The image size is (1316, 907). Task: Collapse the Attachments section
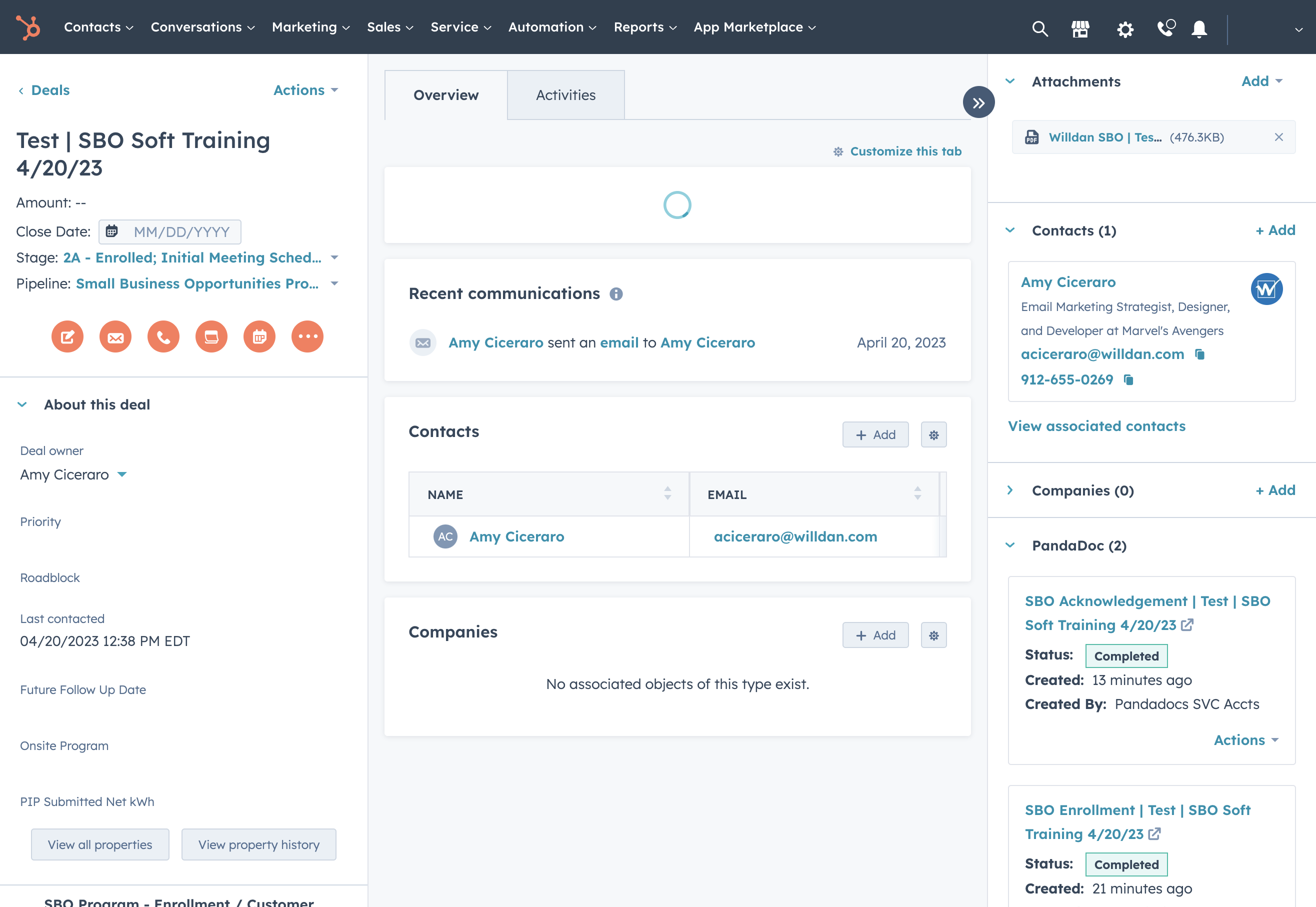tap(1009, 81)
